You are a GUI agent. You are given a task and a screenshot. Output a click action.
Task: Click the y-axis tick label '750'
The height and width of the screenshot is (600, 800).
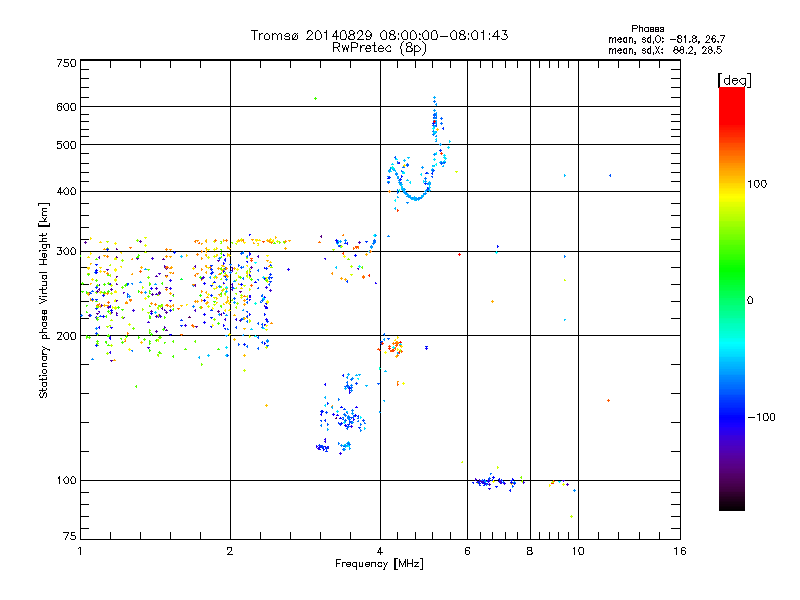click(66, 63)
